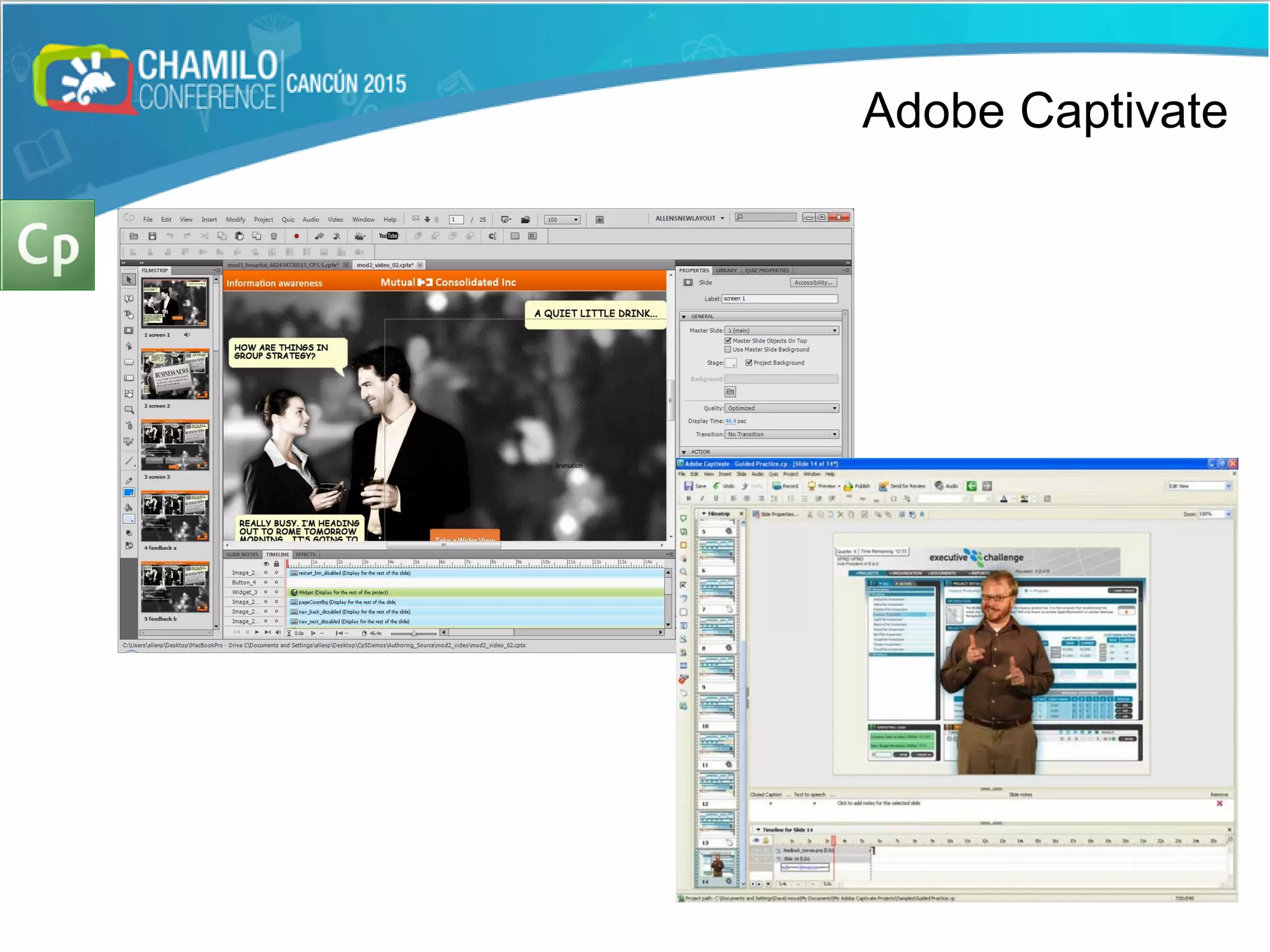Switch to the LIBRARY tab
The height and width of the screenshot is (952, 1270).
(x=726, y=271)
